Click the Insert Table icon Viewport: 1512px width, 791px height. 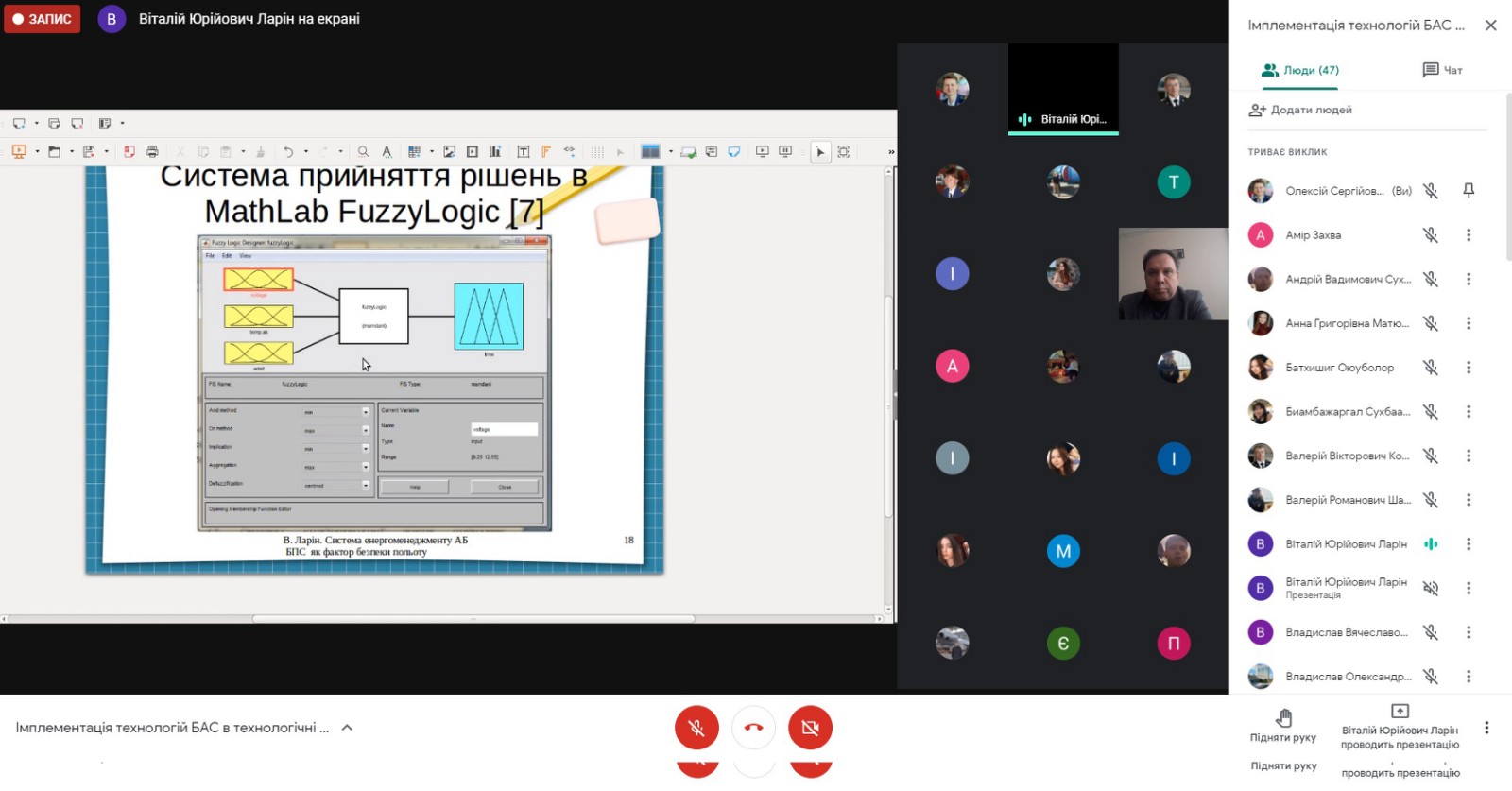(414, 151)
